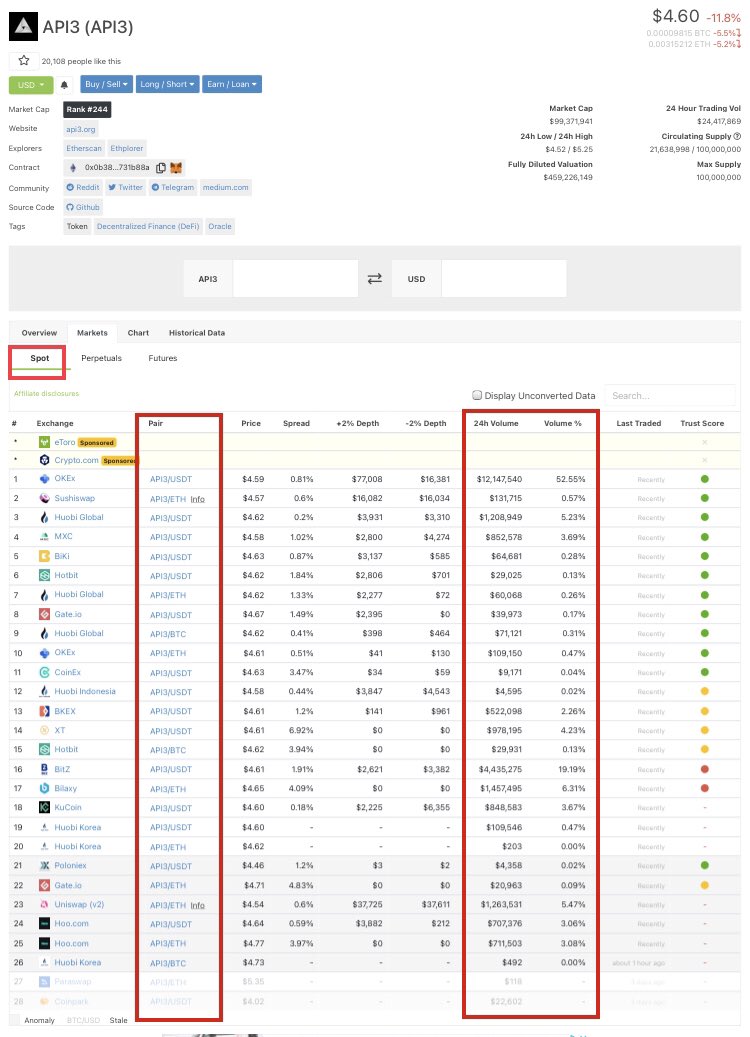Sort by 24h Volume column header
This screenshot has height=1037, width=750.
pyautogui.click(x=496, y=423)
